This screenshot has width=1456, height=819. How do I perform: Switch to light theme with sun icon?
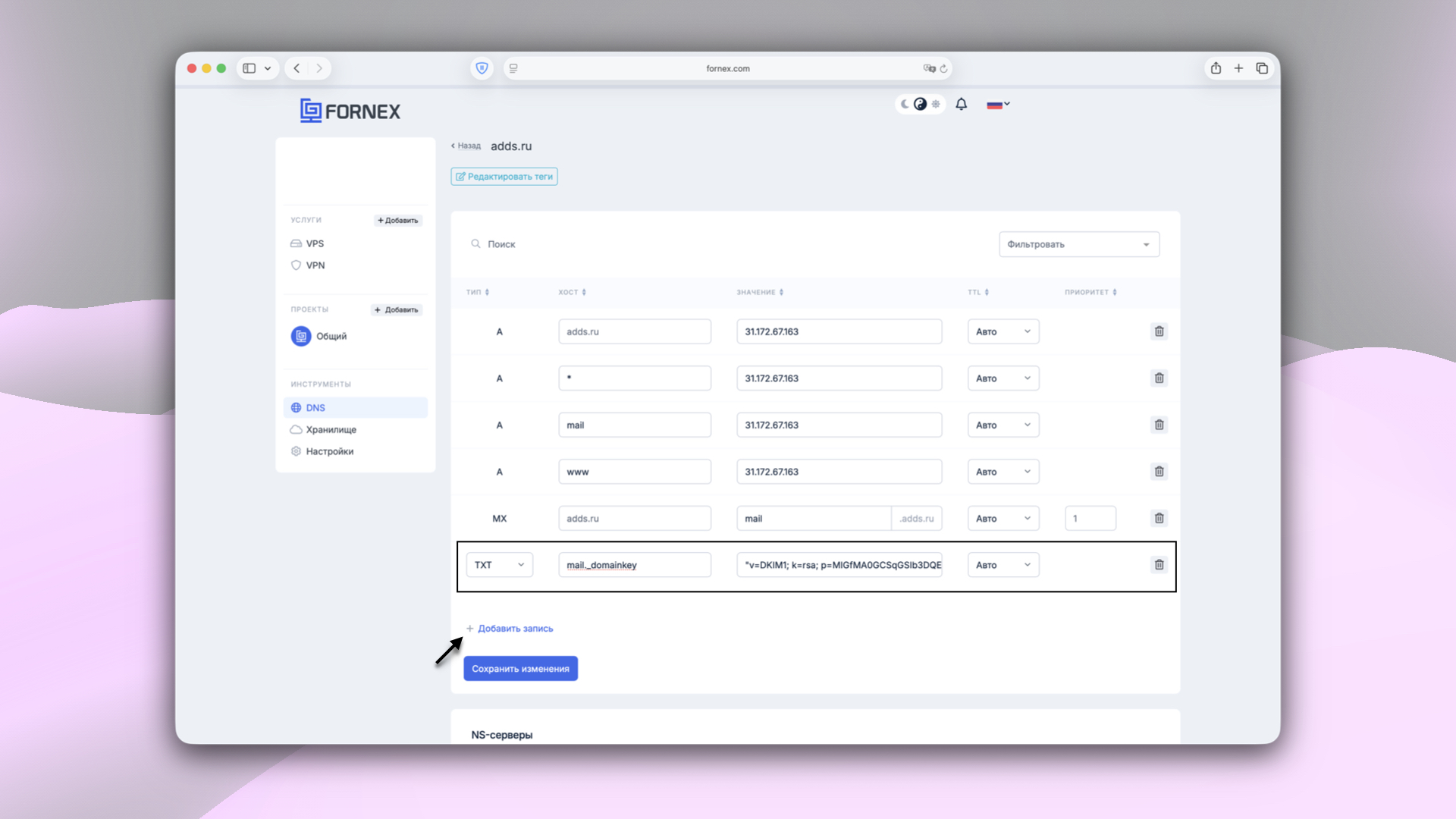(936, 104)
